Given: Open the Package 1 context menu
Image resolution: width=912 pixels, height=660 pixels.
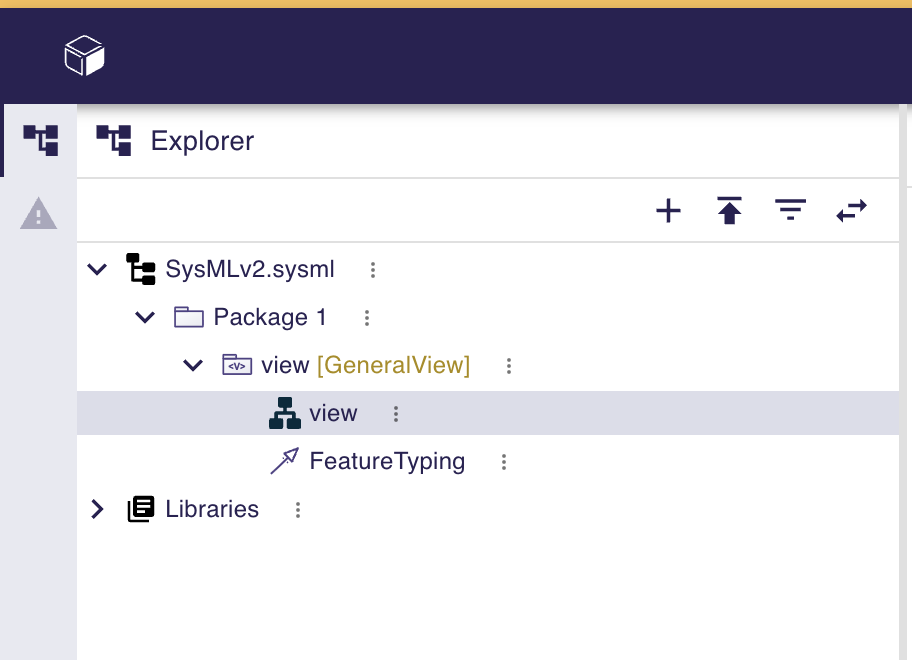Looking at the screenshot, I should (x=367, y=317).
